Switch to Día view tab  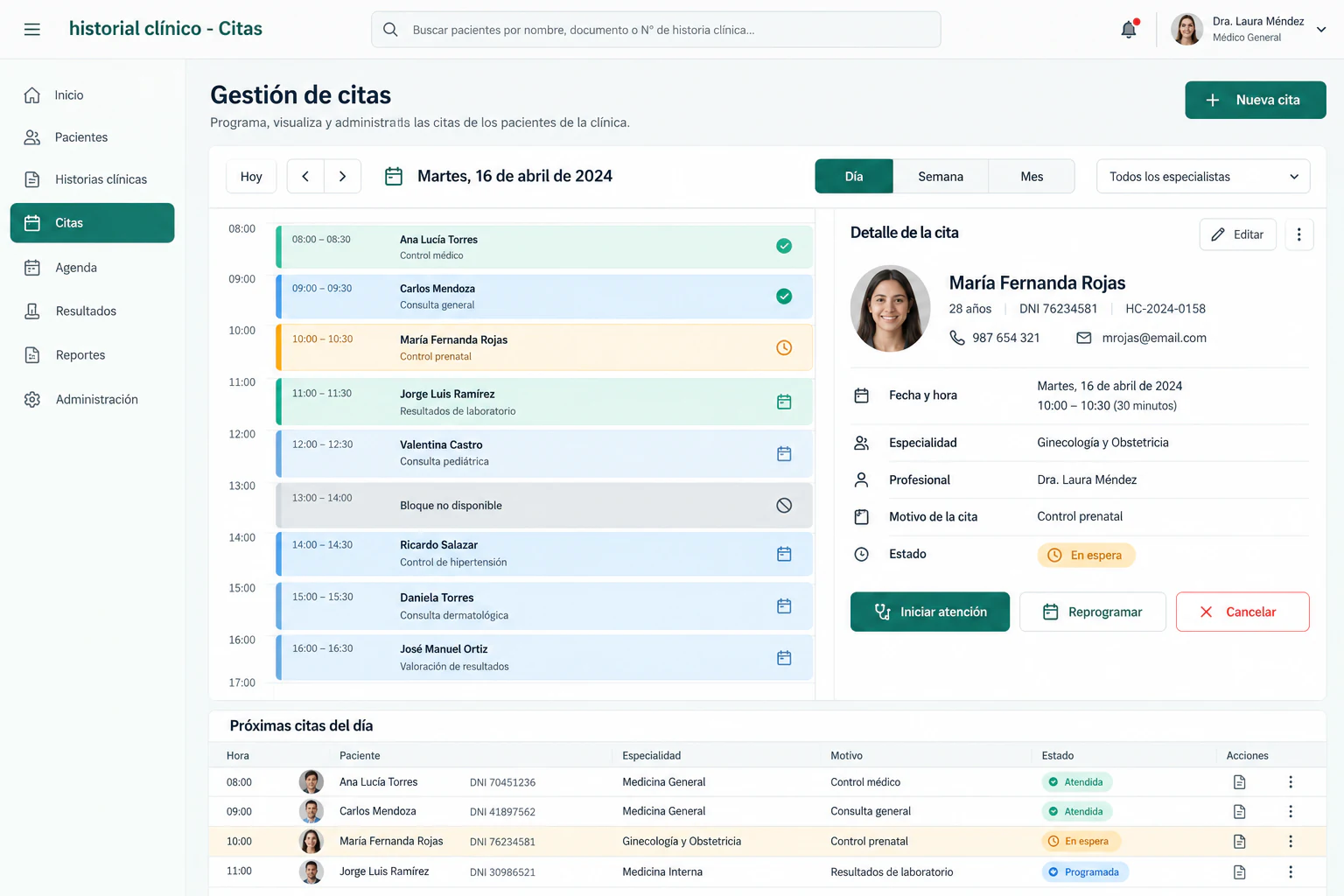coord(854,177)
